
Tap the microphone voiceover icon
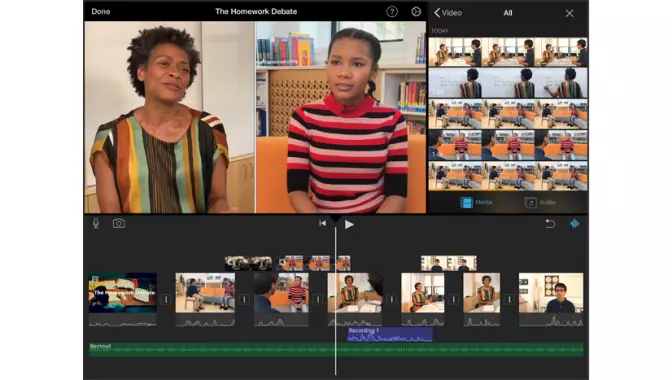tap(96, 223)
